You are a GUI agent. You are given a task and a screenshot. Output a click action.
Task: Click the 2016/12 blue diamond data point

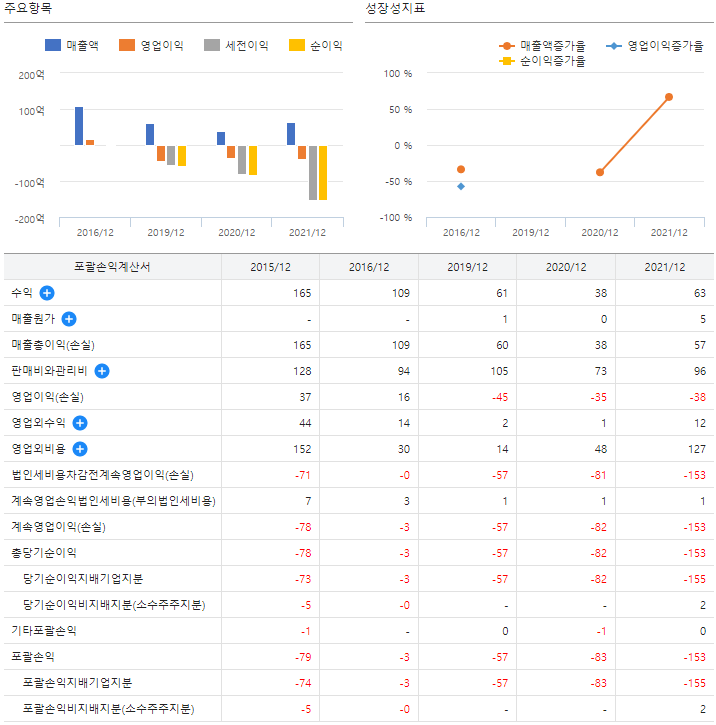click(x=461, y=186)
